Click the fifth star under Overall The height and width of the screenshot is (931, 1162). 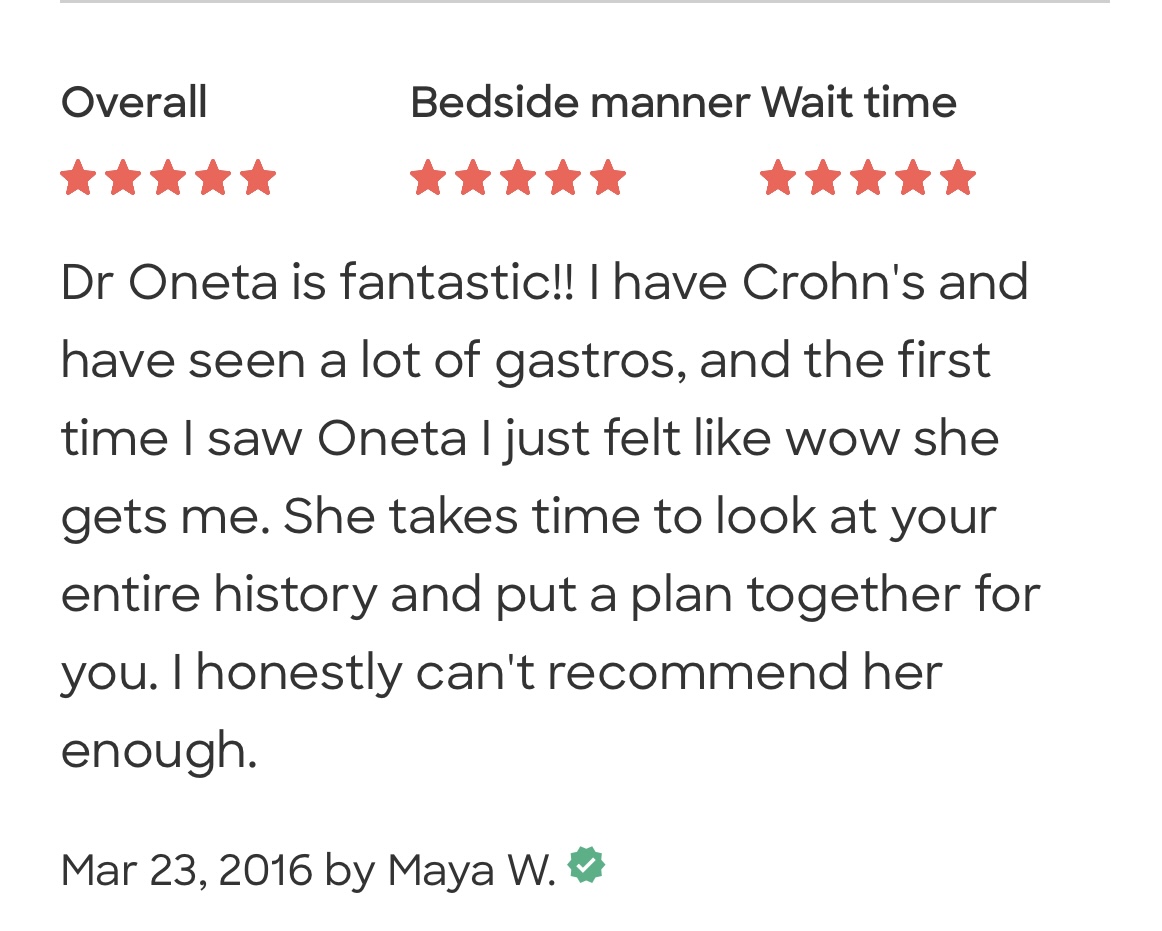pyautogui.click(x=258, y=178)
